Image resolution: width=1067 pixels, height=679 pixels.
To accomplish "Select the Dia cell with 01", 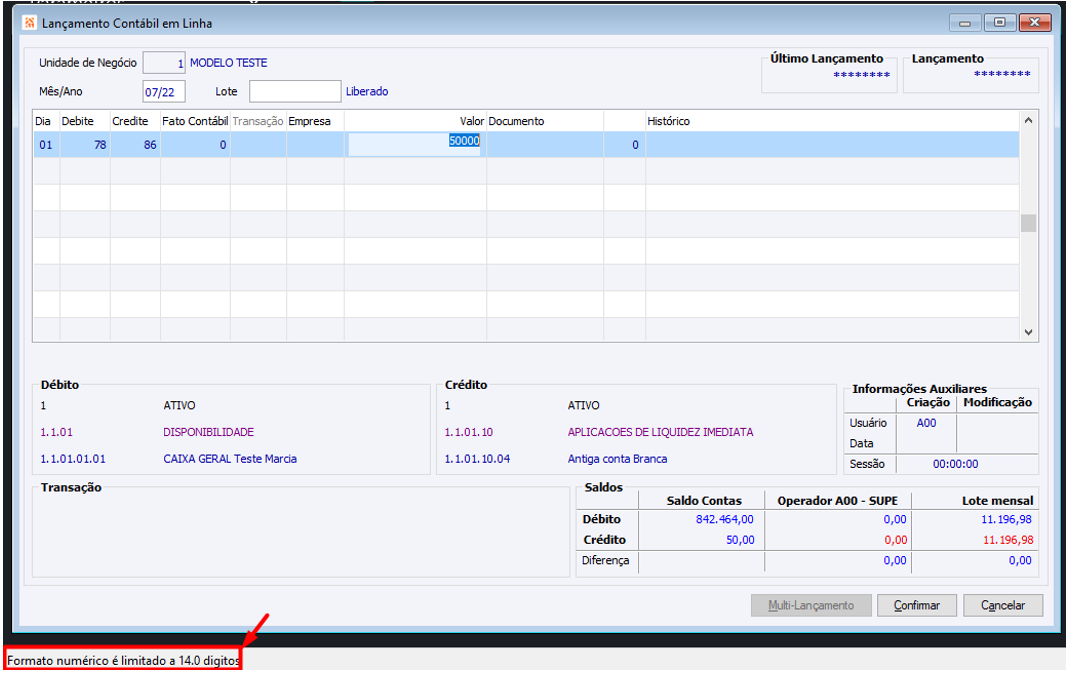I will [46, 145].
